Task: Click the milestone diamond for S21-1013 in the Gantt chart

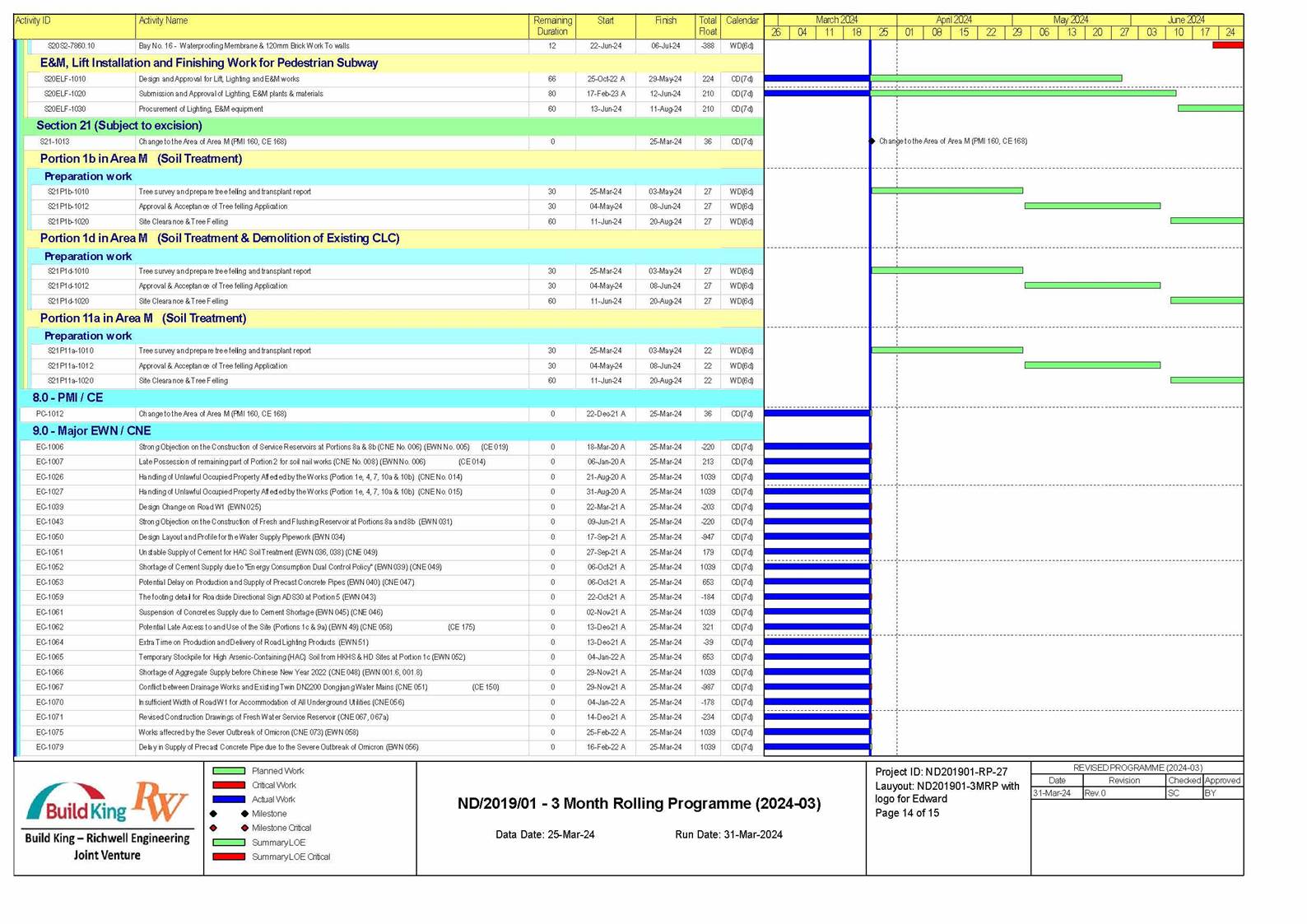Action: click(872, 142)
